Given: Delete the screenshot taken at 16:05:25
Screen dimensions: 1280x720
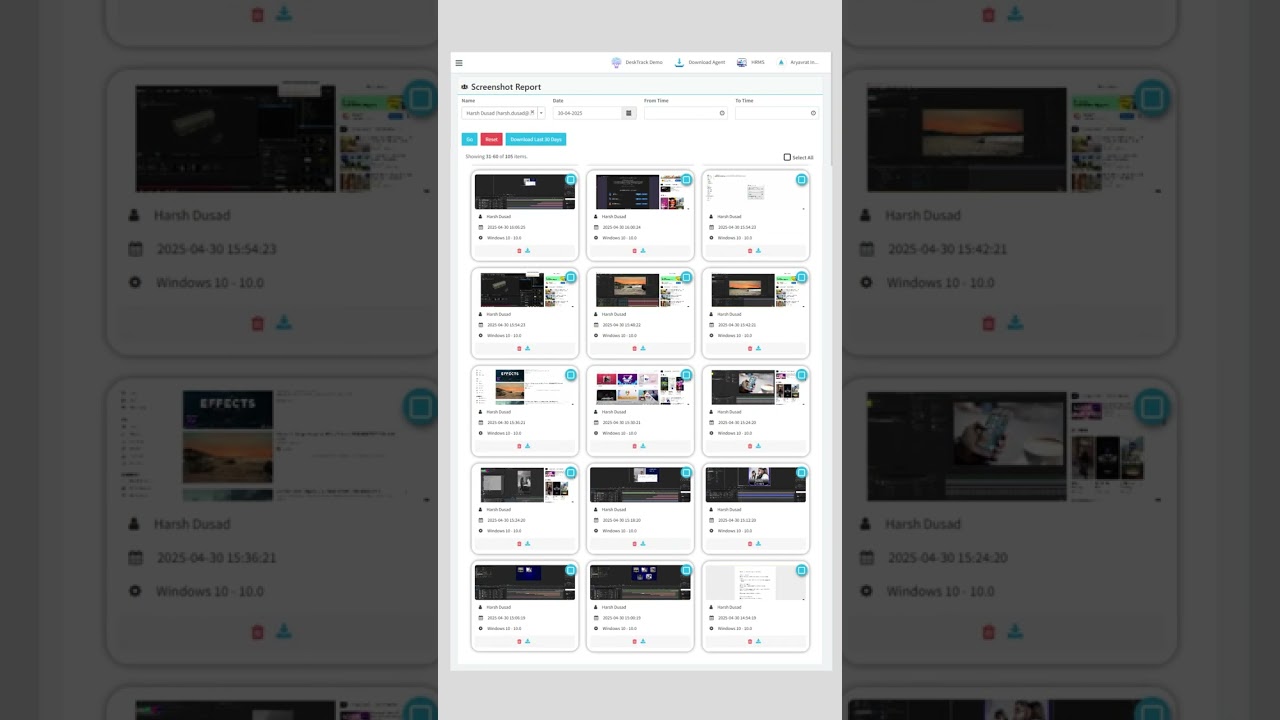Looking at the screenshot, I should [x=519, y=251].
